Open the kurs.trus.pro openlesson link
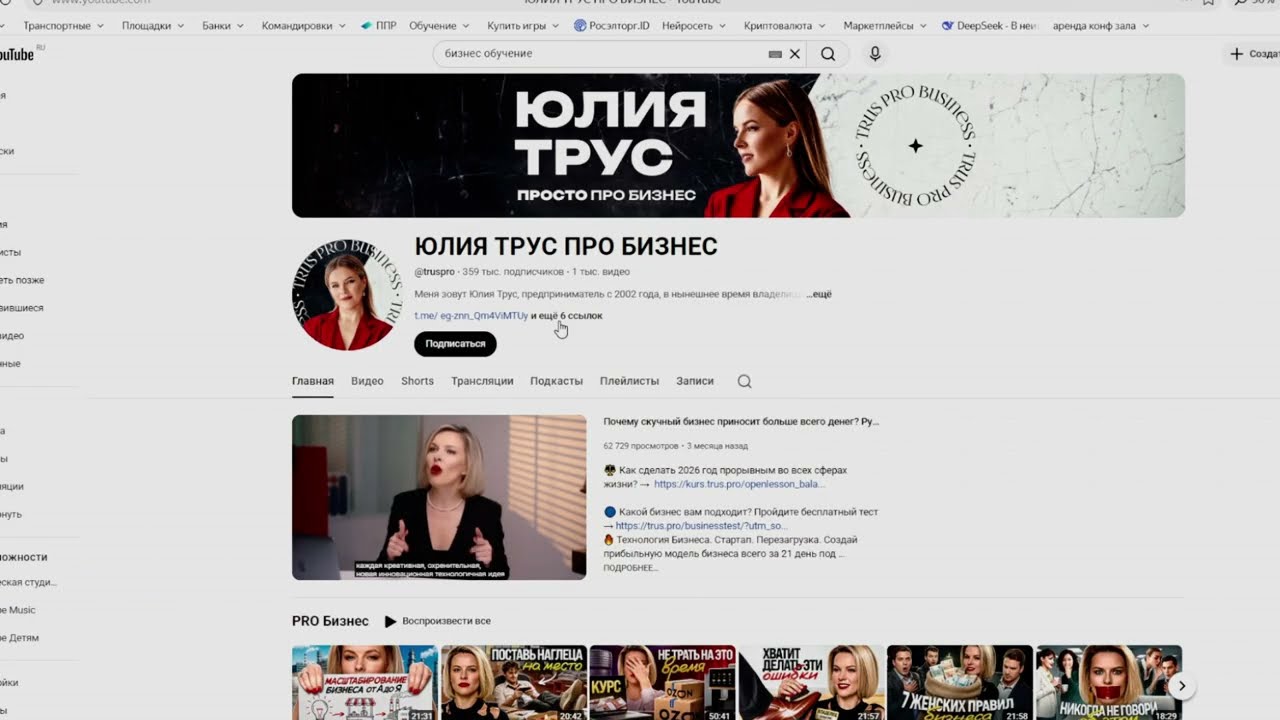The width and height of the screenshot is (1280, 720). point(739,484)
